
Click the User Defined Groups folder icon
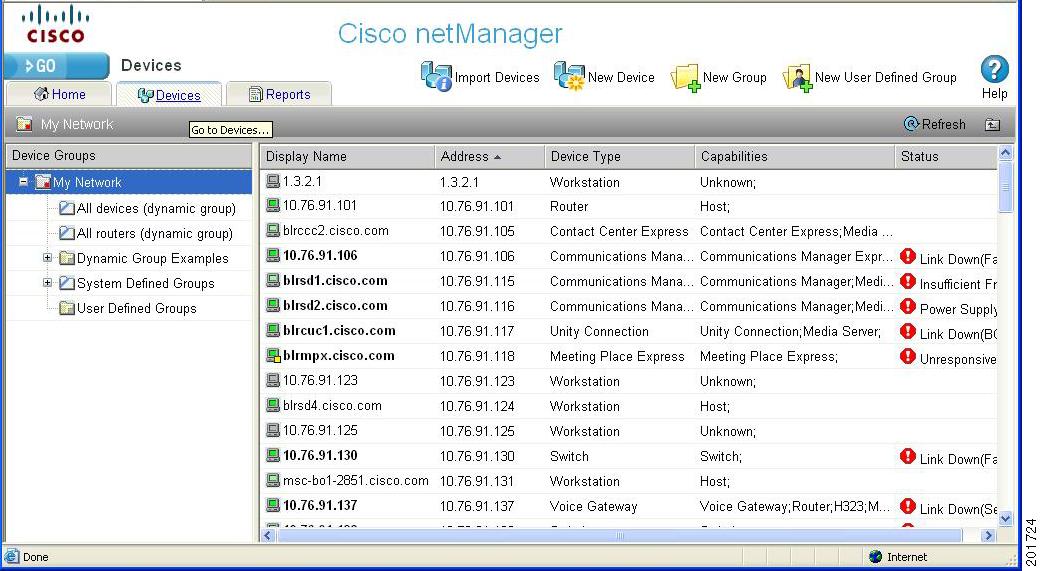66,308
